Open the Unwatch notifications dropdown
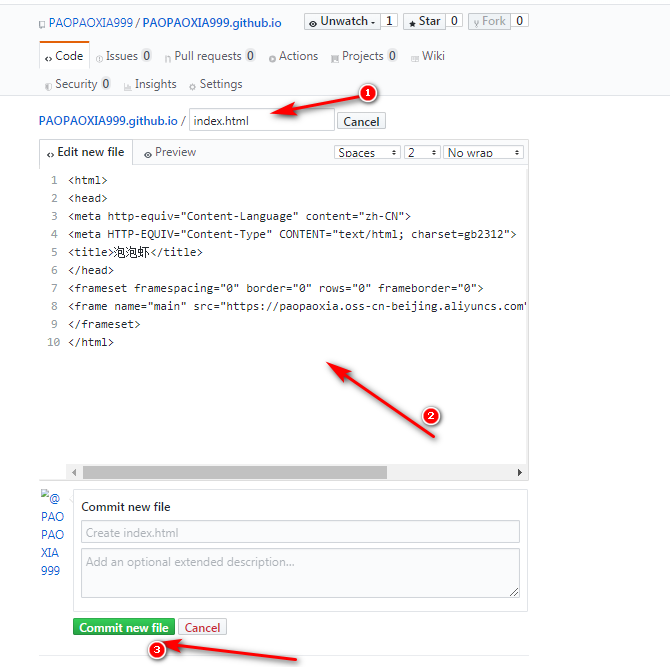This screenshot has width=670, height=667. tap(342, 21)
